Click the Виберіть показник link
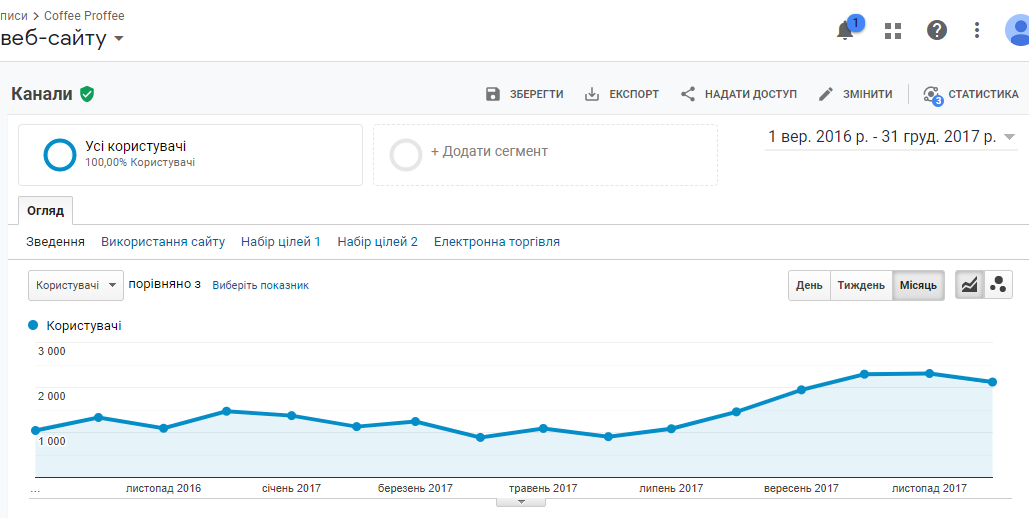This screenshot has height=518, width=1029. [260, 285]
